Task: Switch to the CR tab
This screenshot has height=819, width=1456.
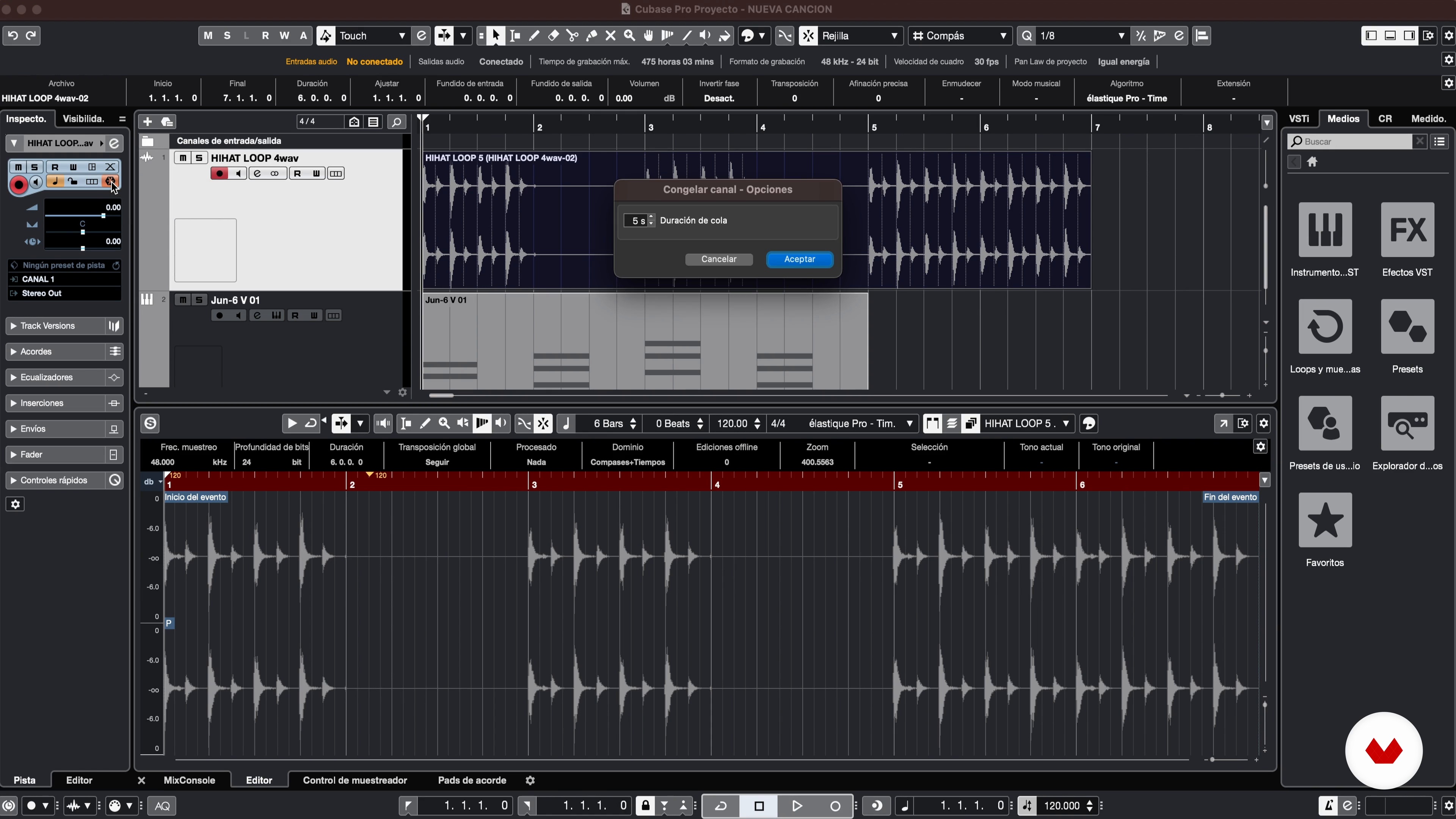Action: click(1385, 119)
